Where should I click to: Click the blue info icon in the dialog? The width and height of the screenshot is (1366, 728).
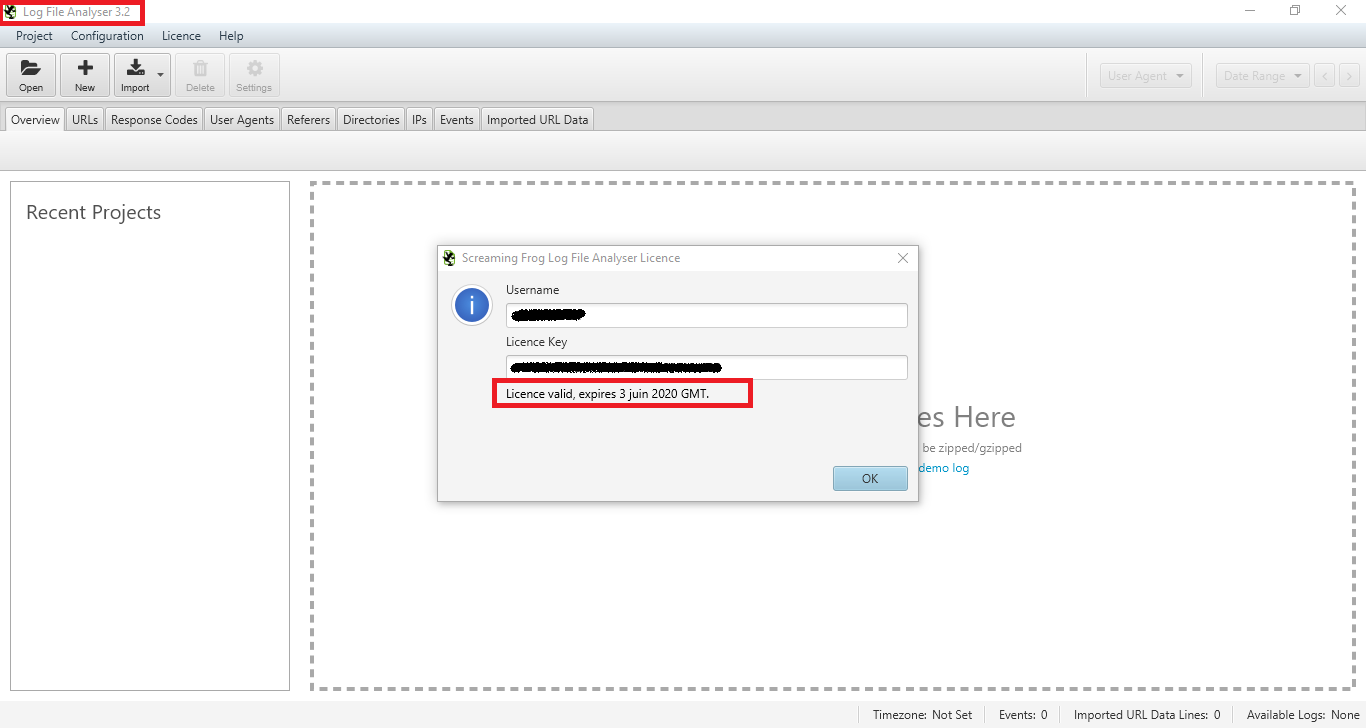(x=471, y=305)
